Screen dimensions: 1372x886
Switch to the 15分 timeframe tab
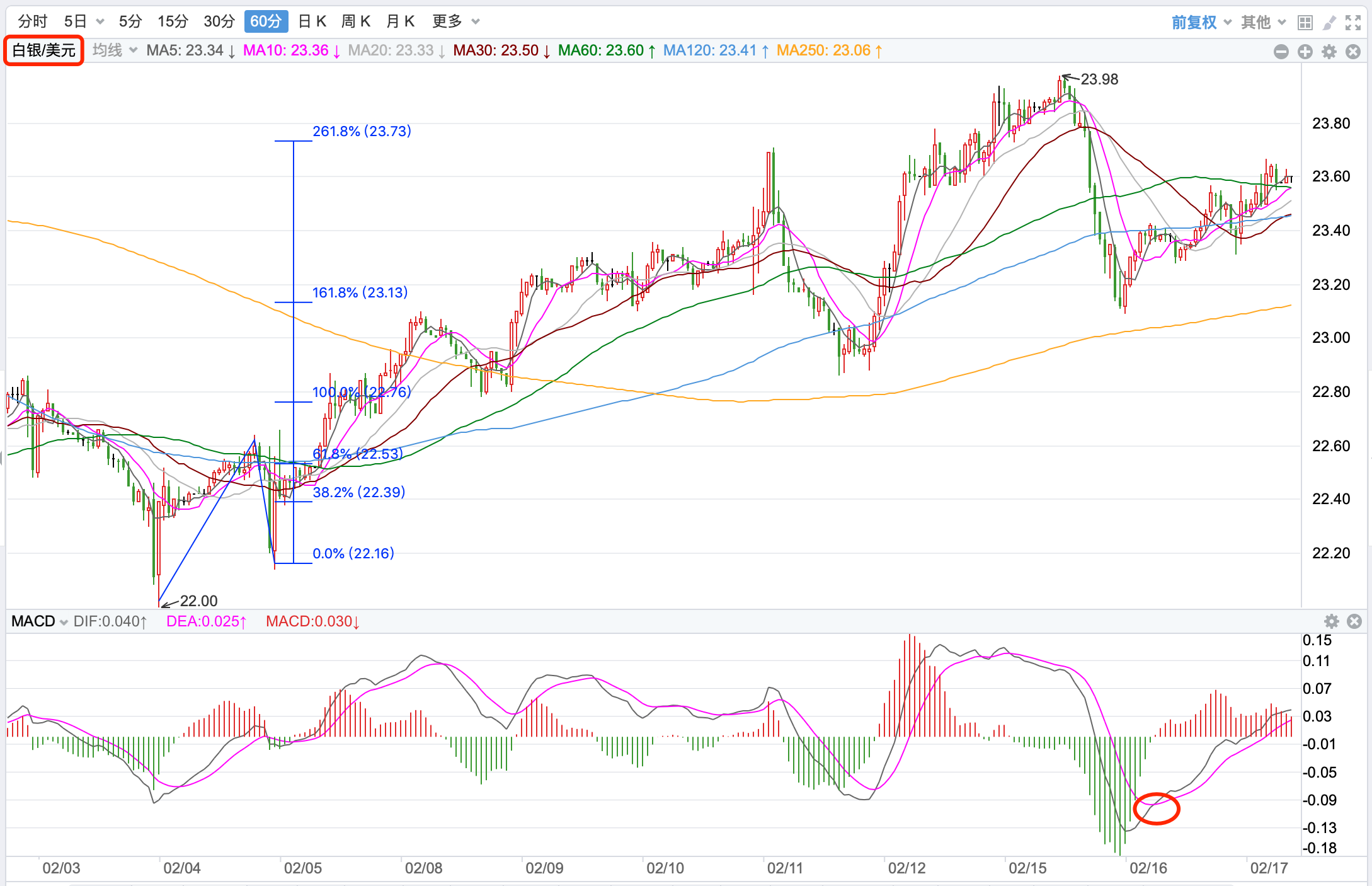point(173,21)
